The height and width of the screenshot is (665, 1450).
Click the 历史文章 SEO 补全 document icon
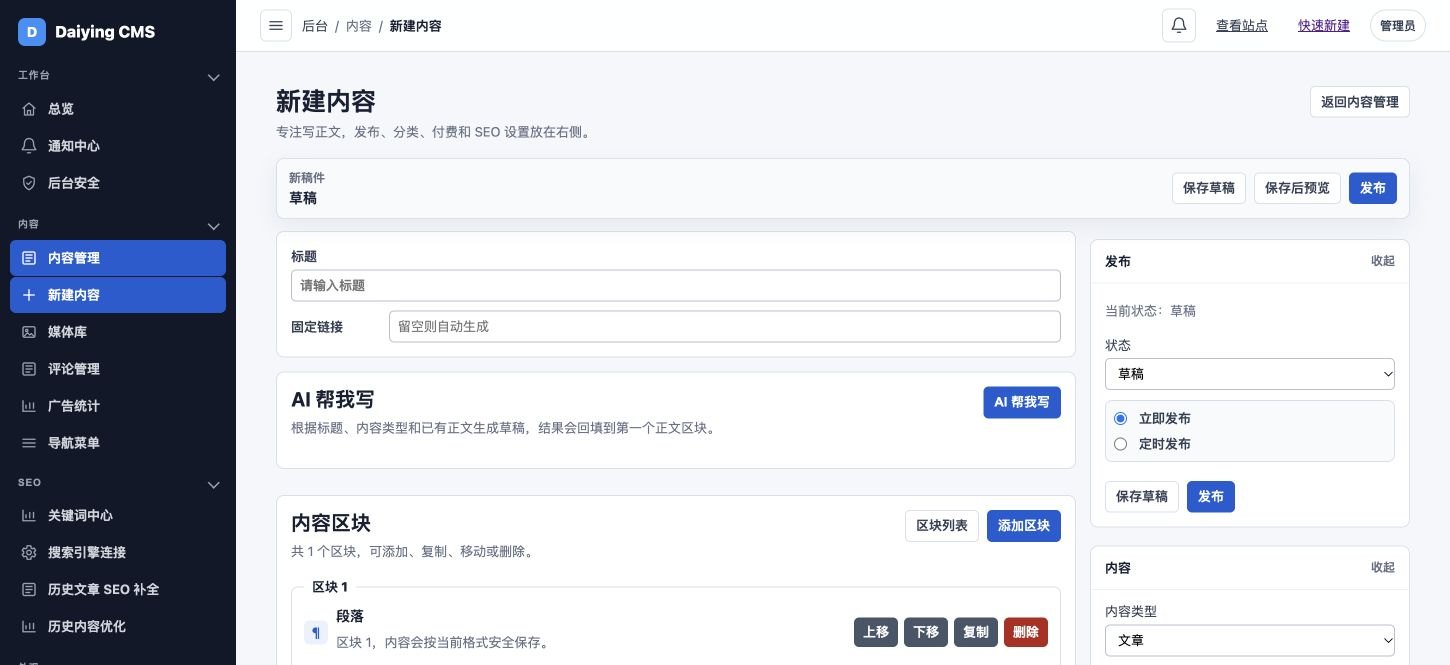pyautogui.click(x=29, y=590)
